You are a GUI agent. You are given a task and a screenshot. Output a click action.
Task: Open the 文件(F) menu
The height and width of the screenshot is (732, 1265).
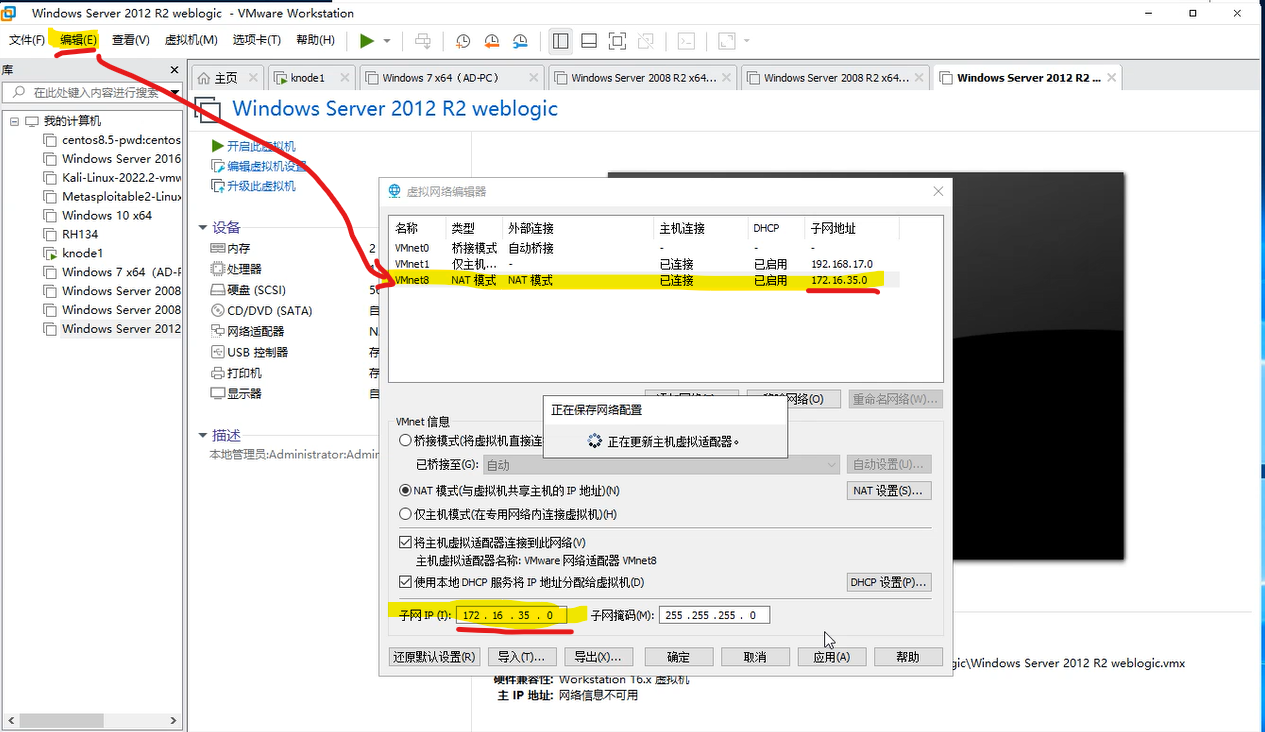click(x=27, y=40)
